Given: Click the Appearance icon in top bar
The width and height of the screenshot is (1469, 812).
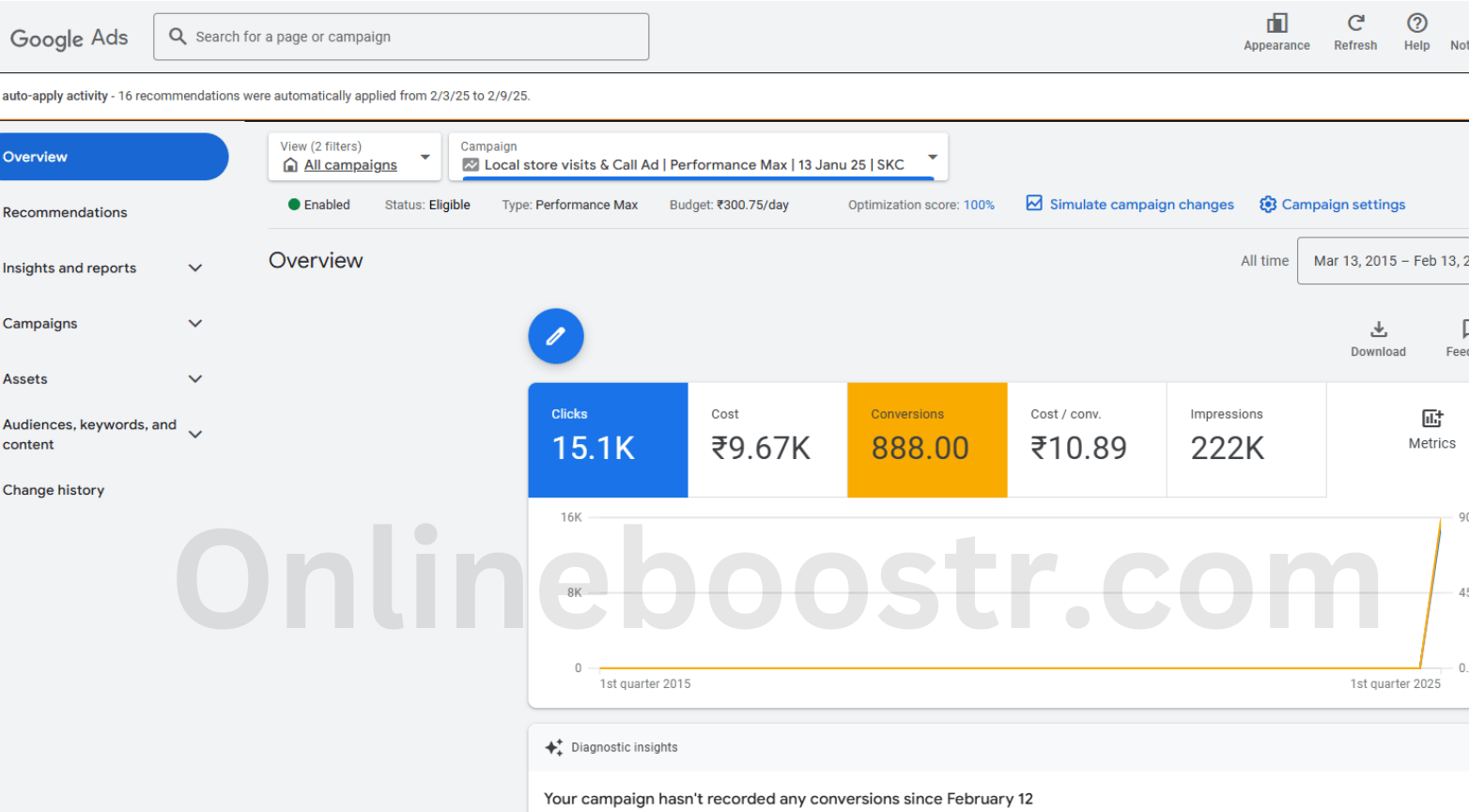Looking at the screenshot, I should coord(1276,23).
